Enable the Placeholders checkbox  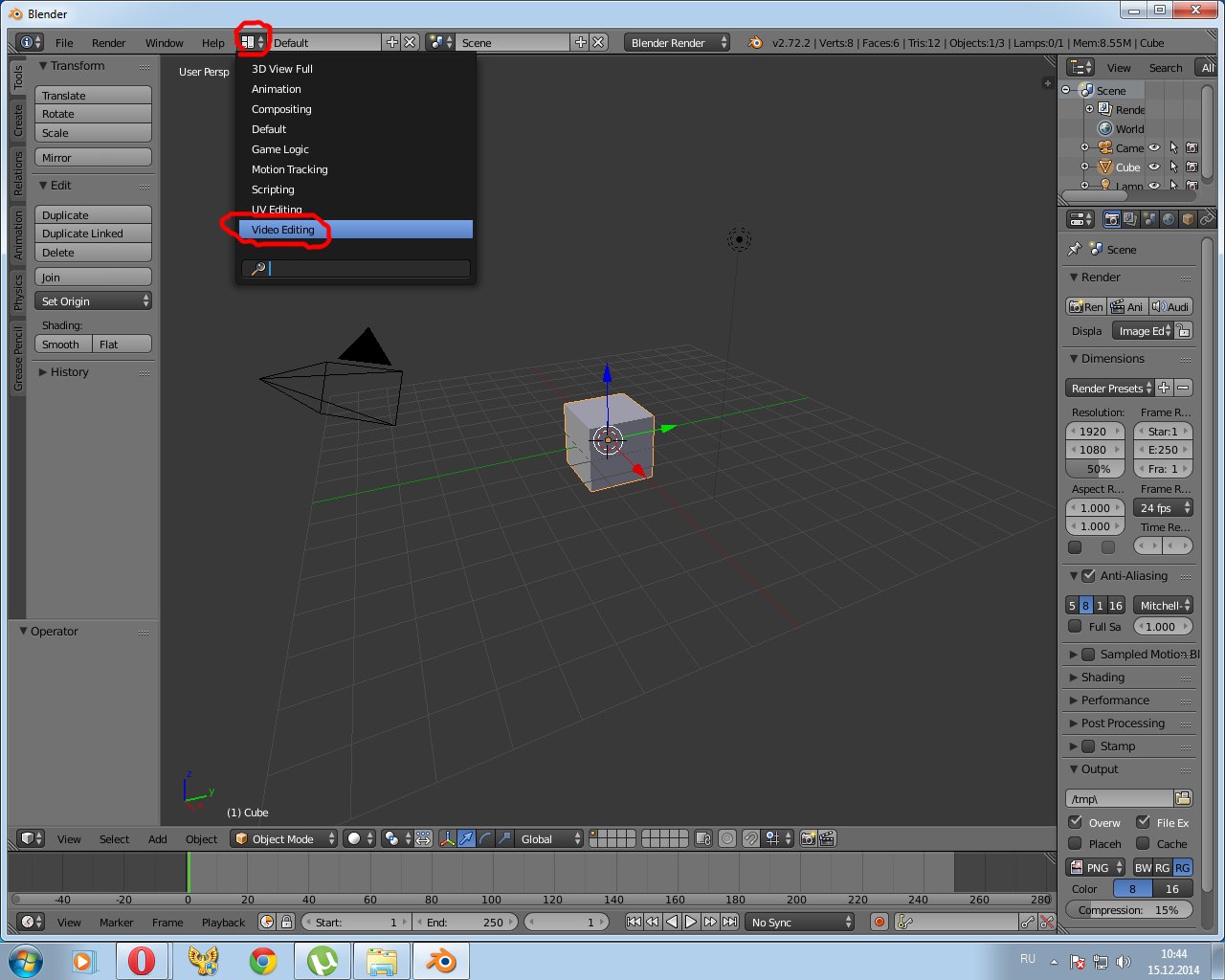(x=1076, y=843)
